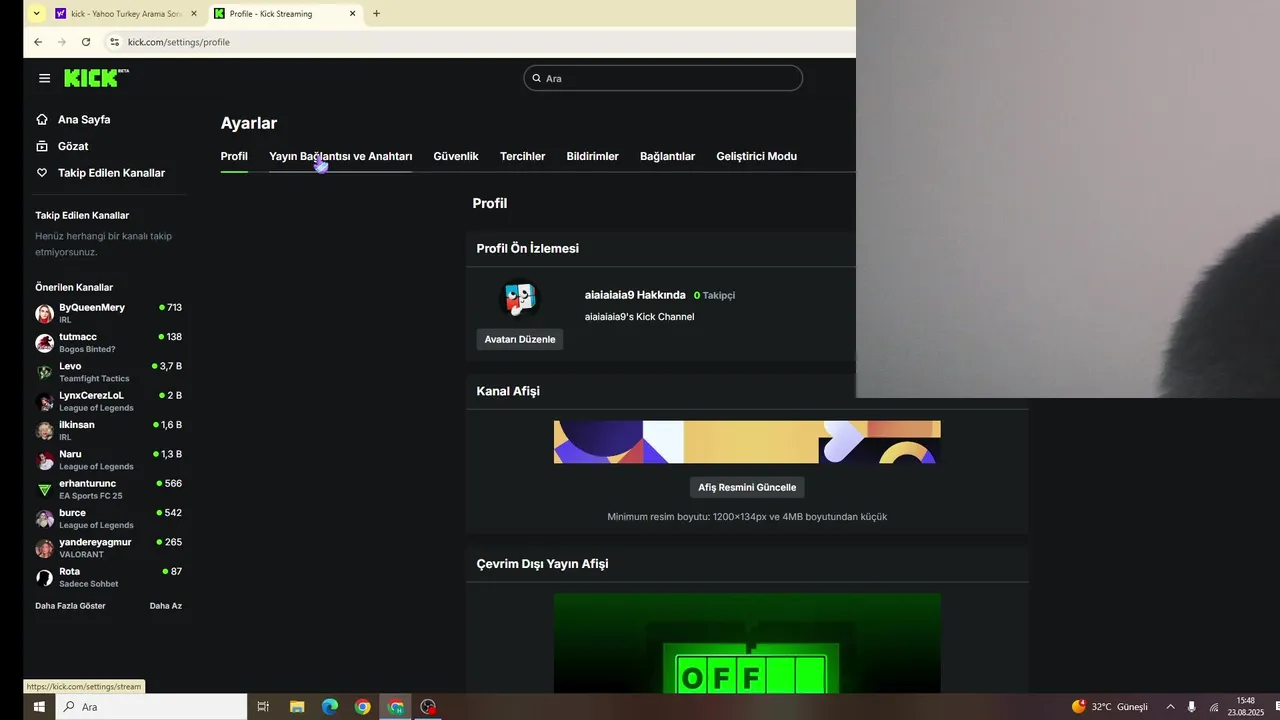The width and height of the screenshot is (1280, 720).
Task: Open a new browser tab
Action: point(376,14)
